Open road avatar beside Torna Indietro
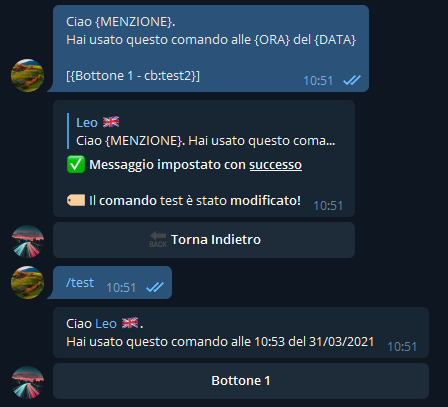This screenshot has width=448, height=407. 27,241
